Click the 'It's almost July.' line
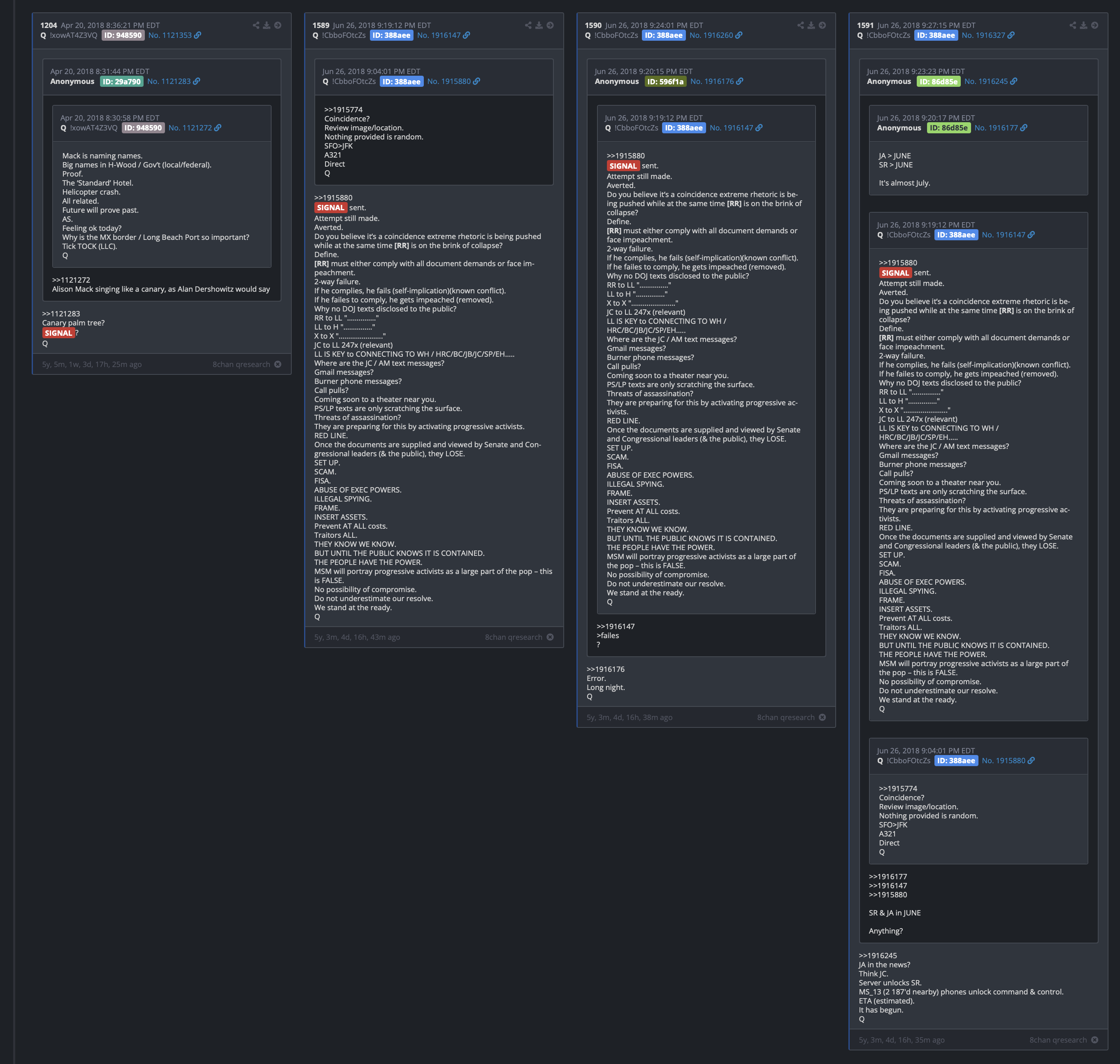1120x1064 pixels. pos(904,183)
